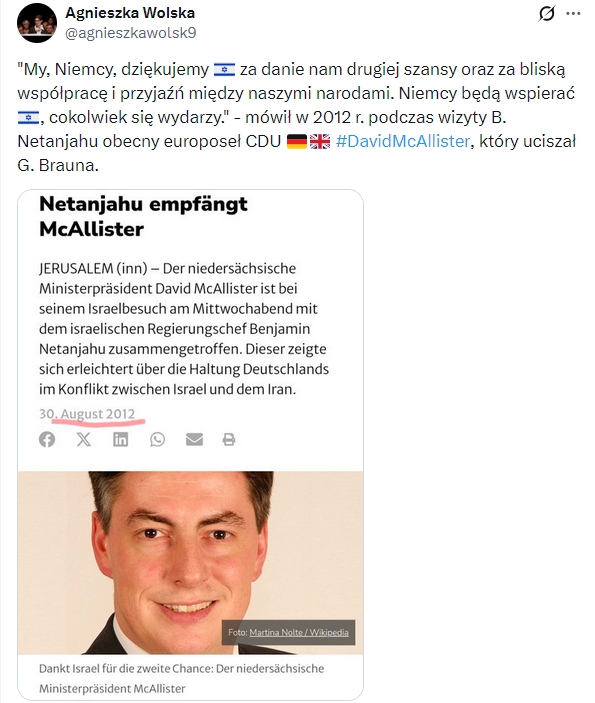Click the McAllister portrait photo
Screen dimensions: 595x703
coord(191,563)
